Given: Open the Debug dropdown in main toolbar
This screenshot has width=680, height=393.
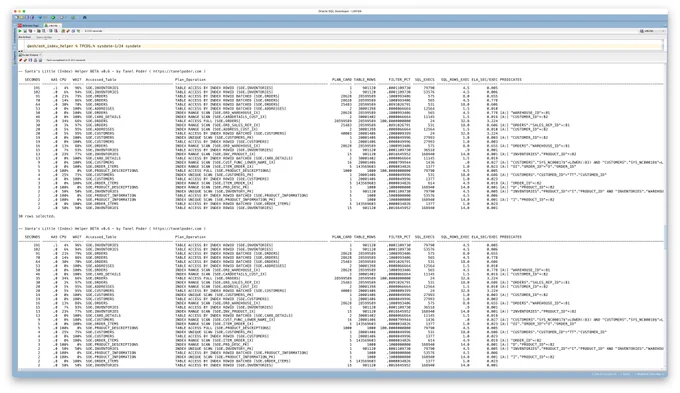Looking at the screenshot, I should (66, 17).
